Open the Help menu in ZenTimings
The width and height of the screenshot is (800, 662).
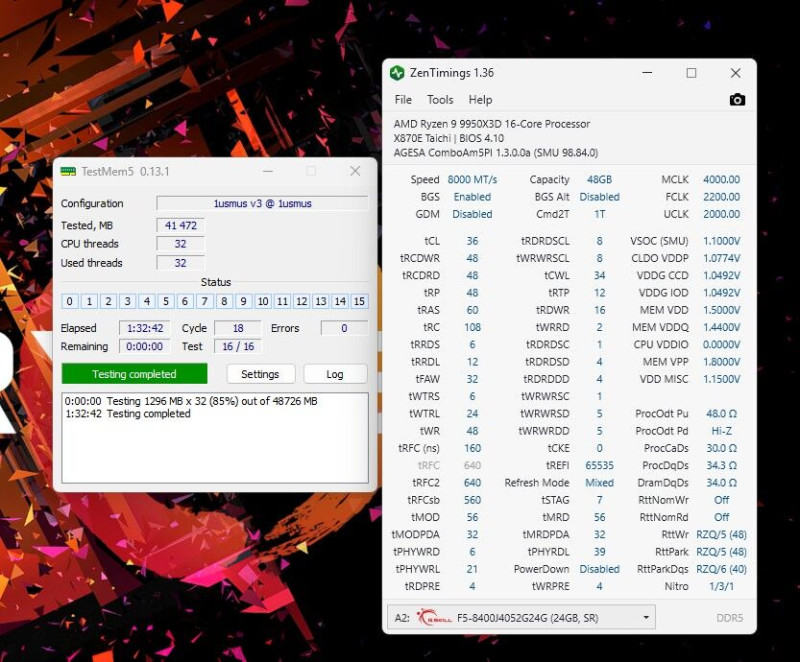(x=480, y=99)
